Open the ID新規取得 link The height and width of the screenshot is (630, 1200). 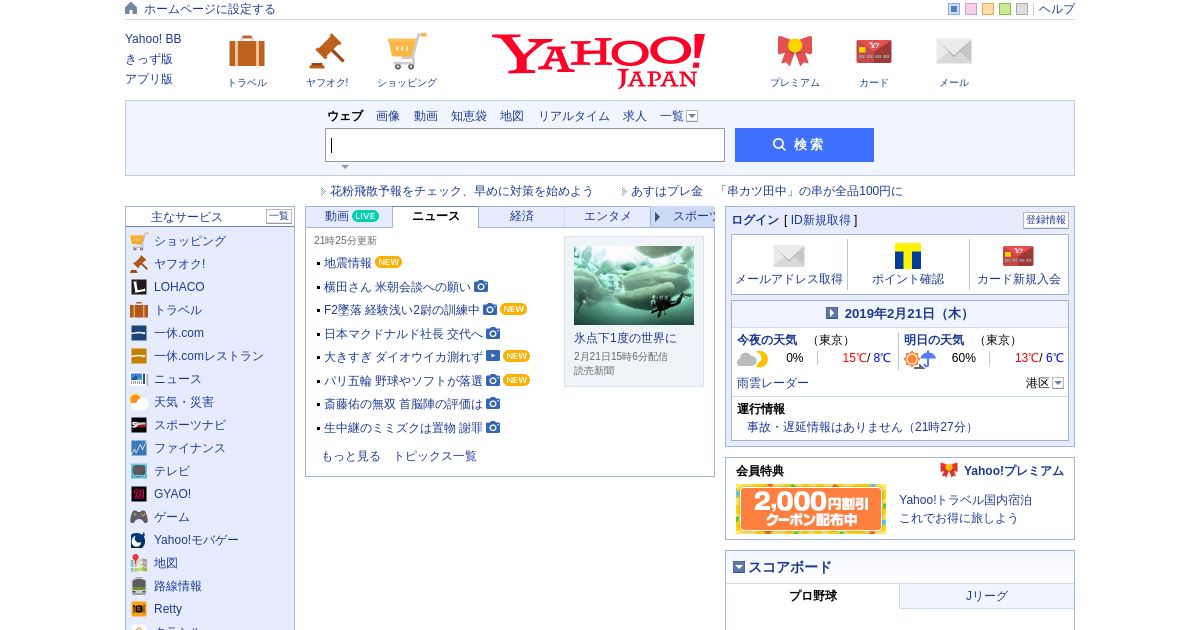[820, 220]
